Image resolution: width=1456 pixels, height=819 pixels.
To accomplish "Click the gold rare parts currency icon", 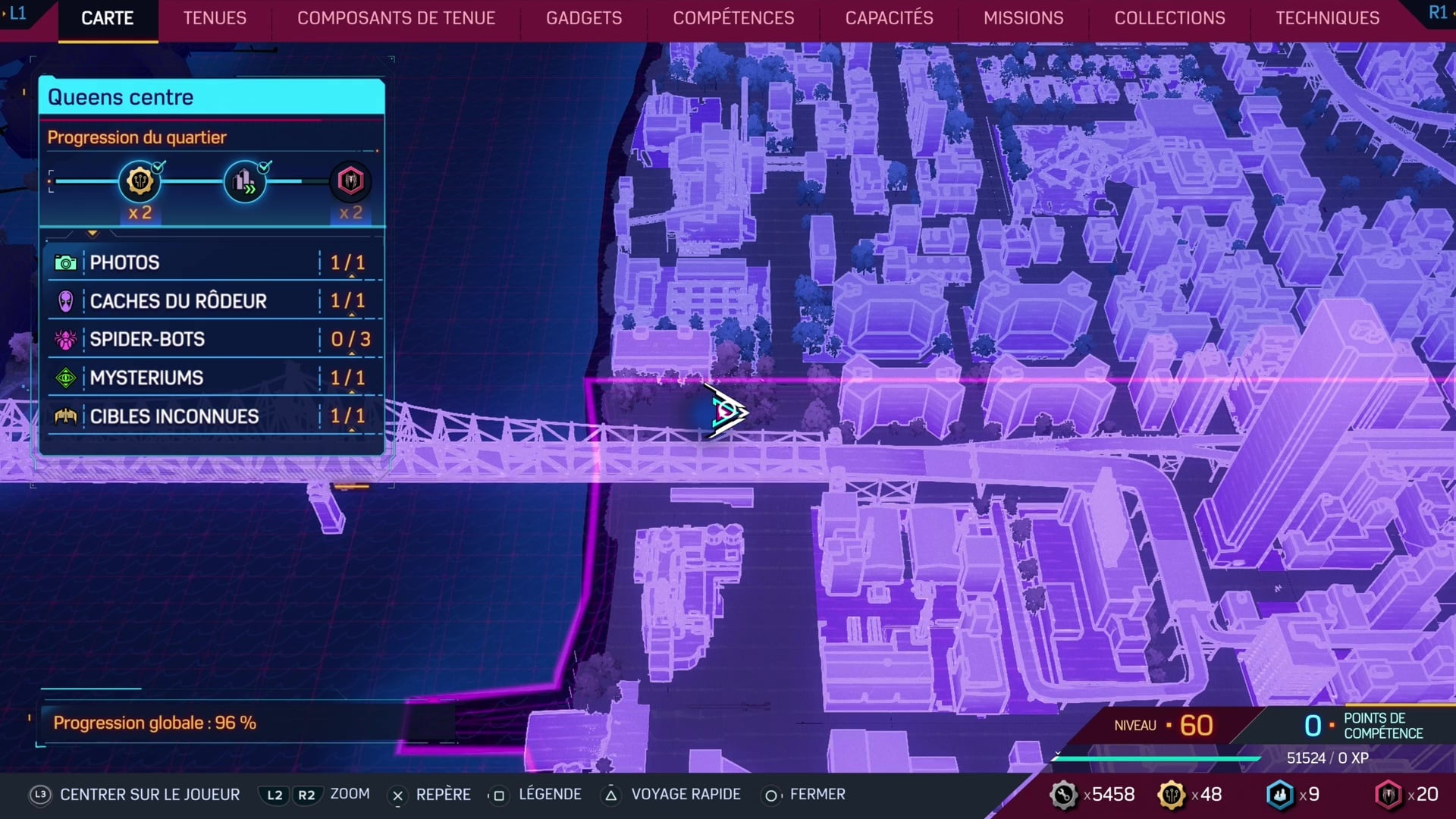I will [1172, 795].
